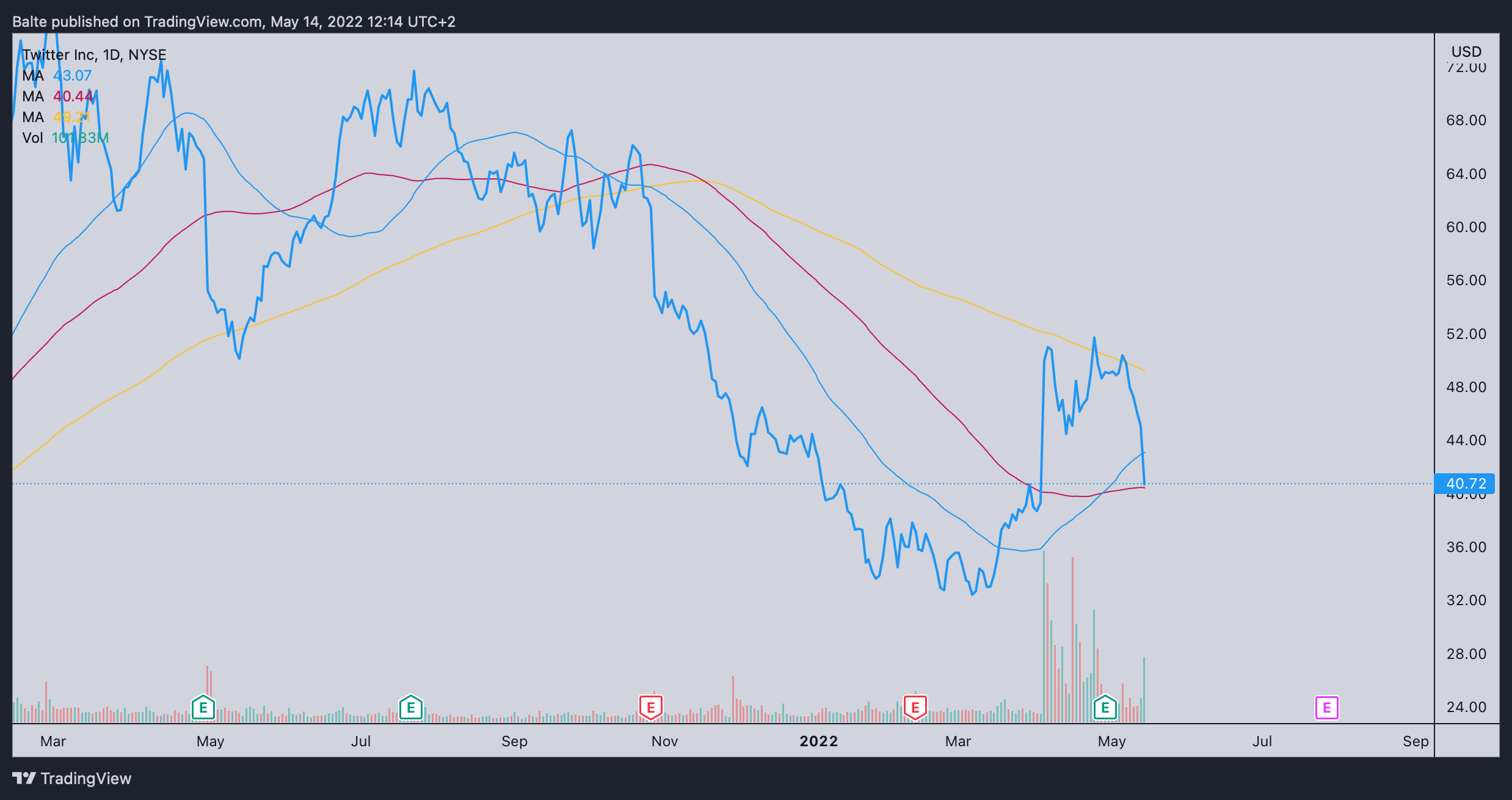Click the blue 40.72 current price label
Screen dimensions: 1512x800
pyautogui.click(x=1464, y=484)
